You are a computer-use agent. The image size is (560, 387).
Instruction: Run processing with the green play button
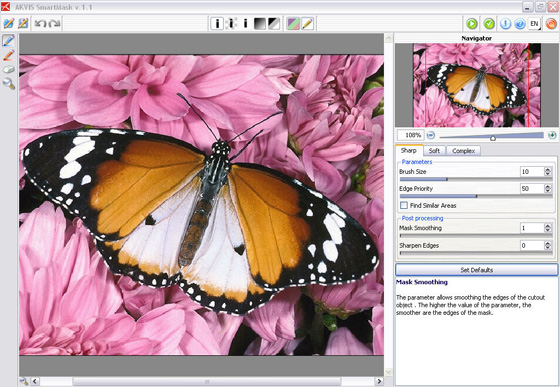tap(472, 24)
